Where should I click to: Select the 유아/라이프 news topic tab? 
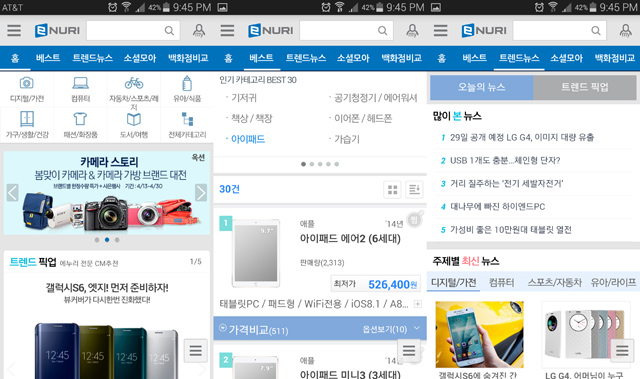click(x=613, y=282)
